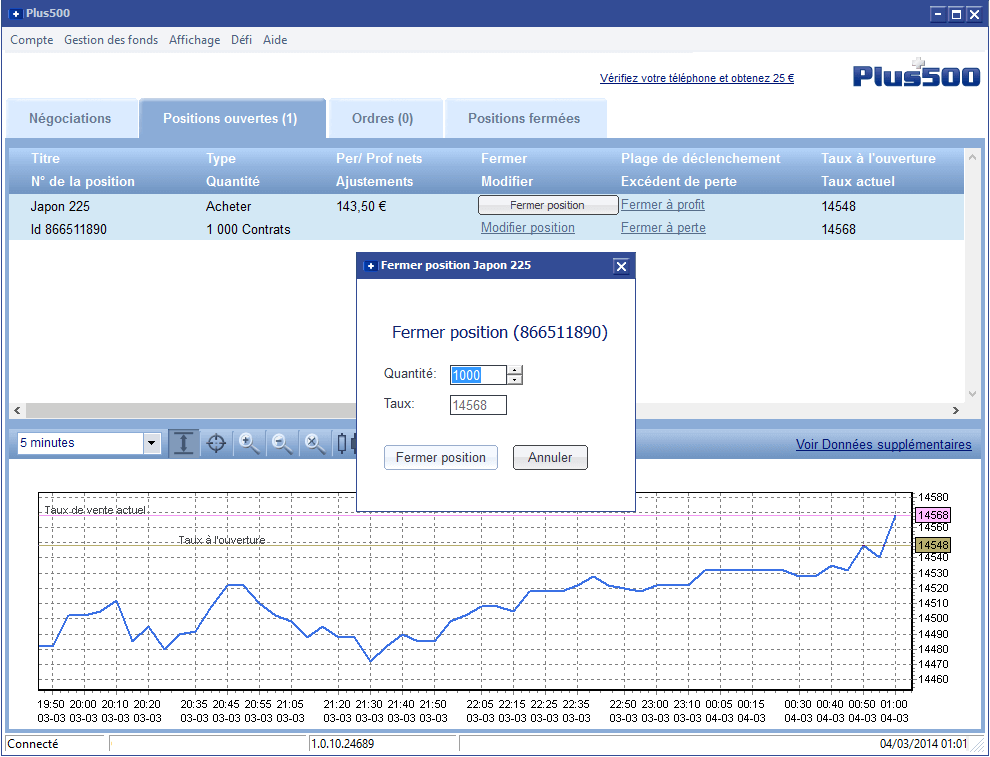
Task: Open Vérifiez votre téléphone et obtenez 25 € link
Action: (697, 78)
